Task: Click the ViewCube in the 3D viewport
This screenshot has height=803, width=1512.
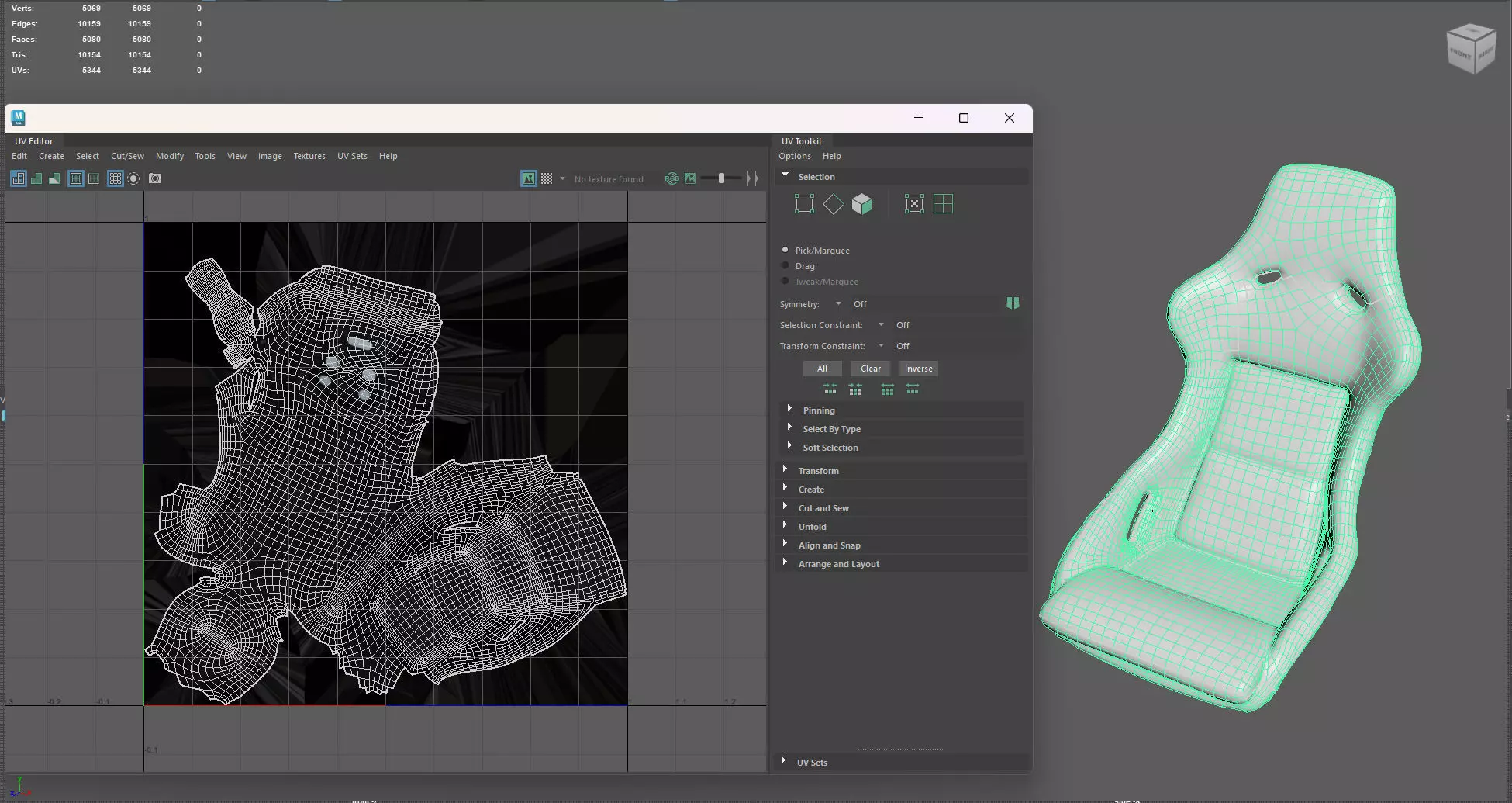Action: pos(1470,49)
